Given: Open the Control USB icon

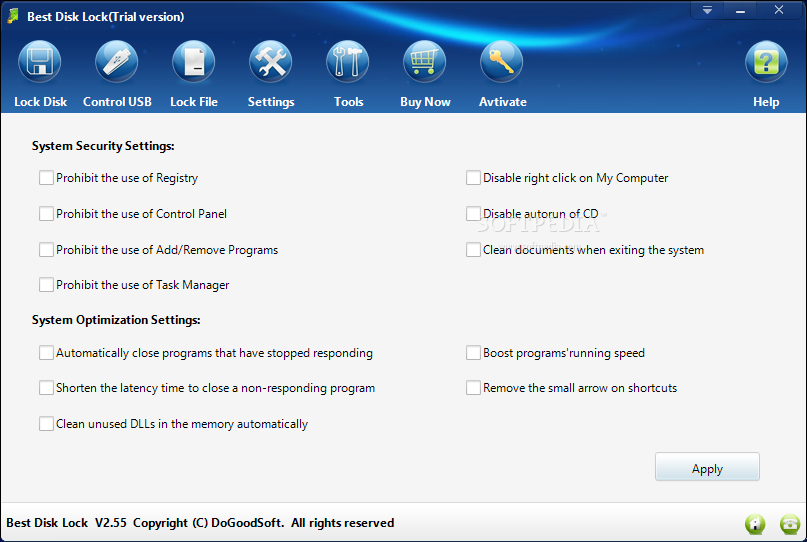Looking at the screenshot, I should [x=117, y=62].
